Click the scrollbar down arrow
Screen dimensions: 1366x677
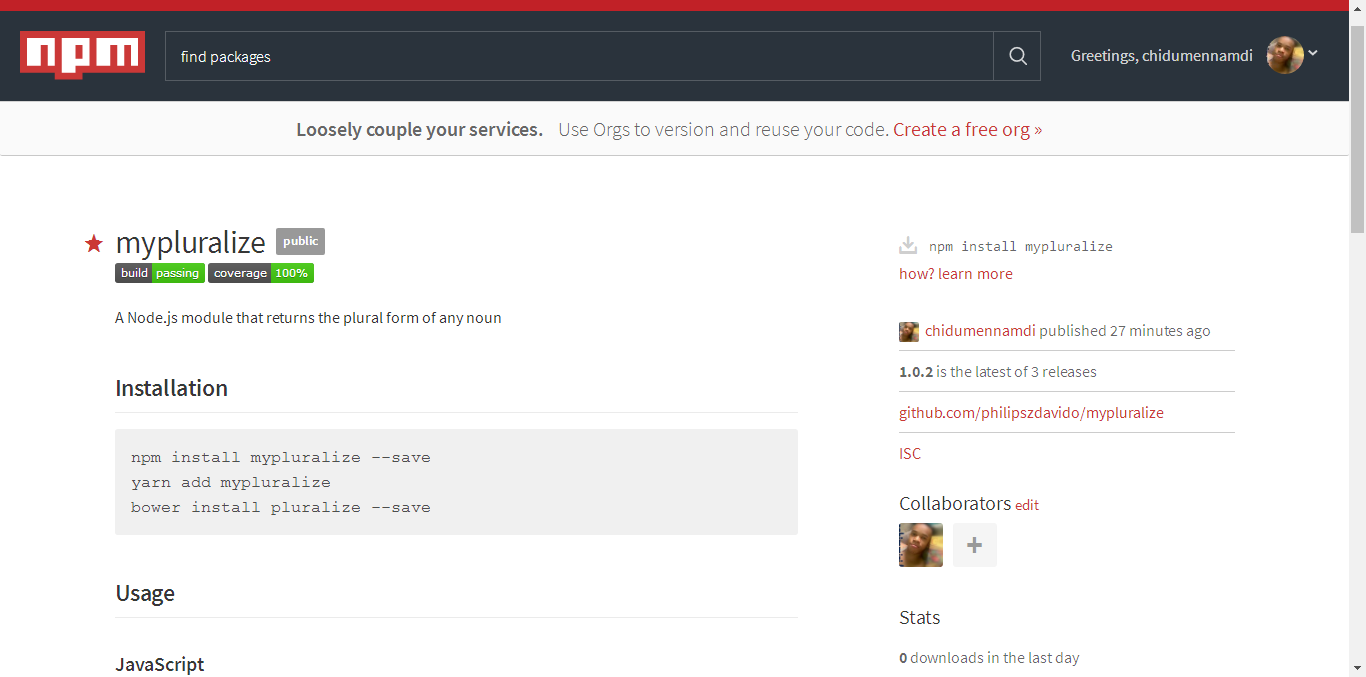[1357, 667]
